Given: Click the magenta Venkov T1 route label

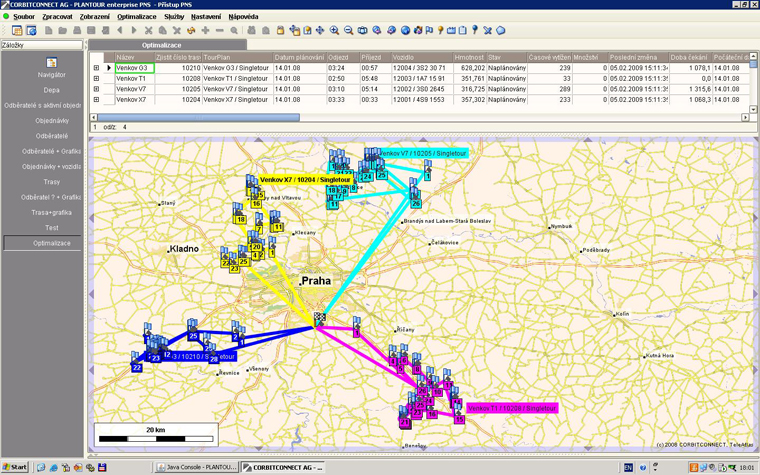Looking at the screenshot, I should pos(512,409).
